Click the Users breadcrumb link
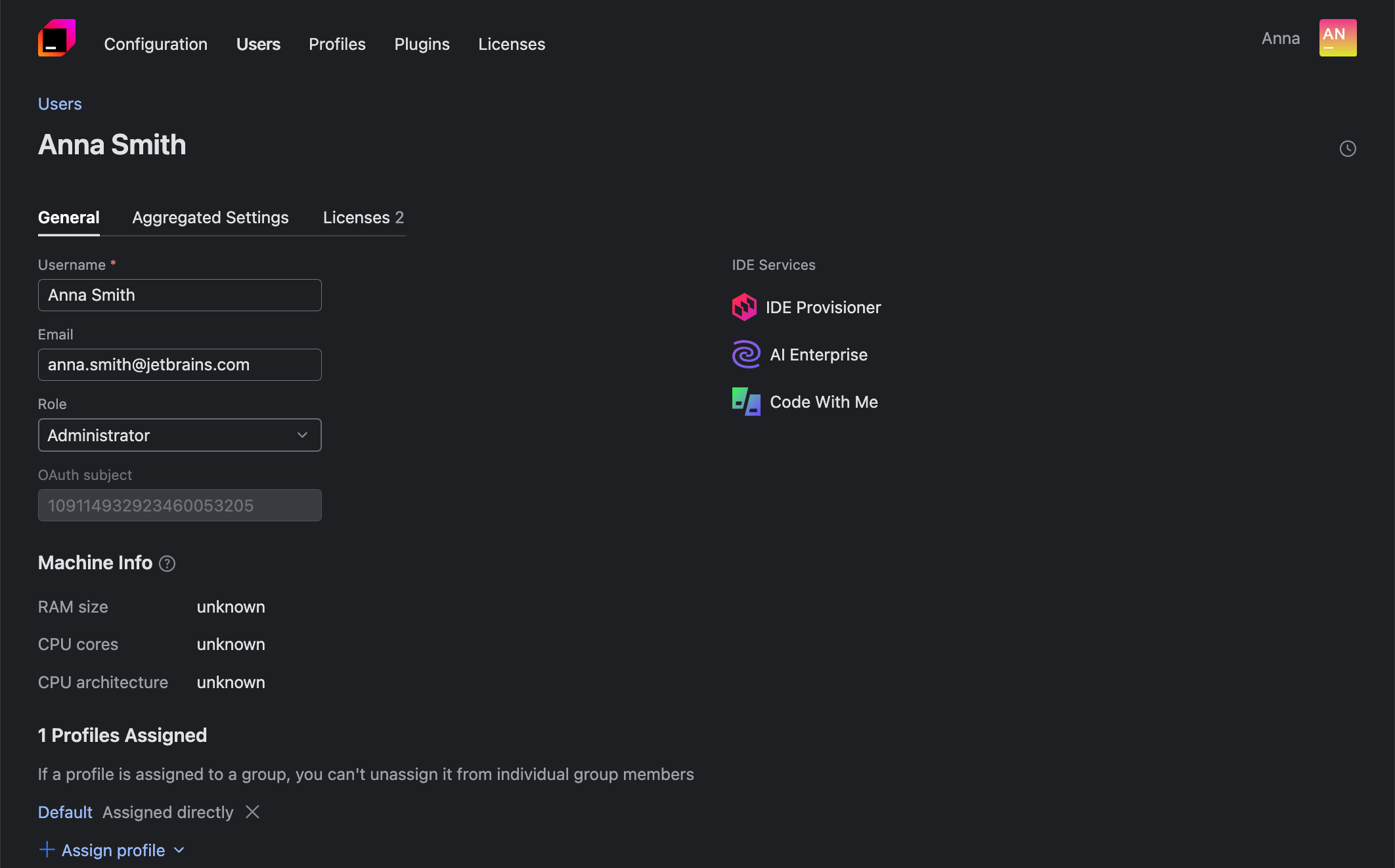 point(60,104)
